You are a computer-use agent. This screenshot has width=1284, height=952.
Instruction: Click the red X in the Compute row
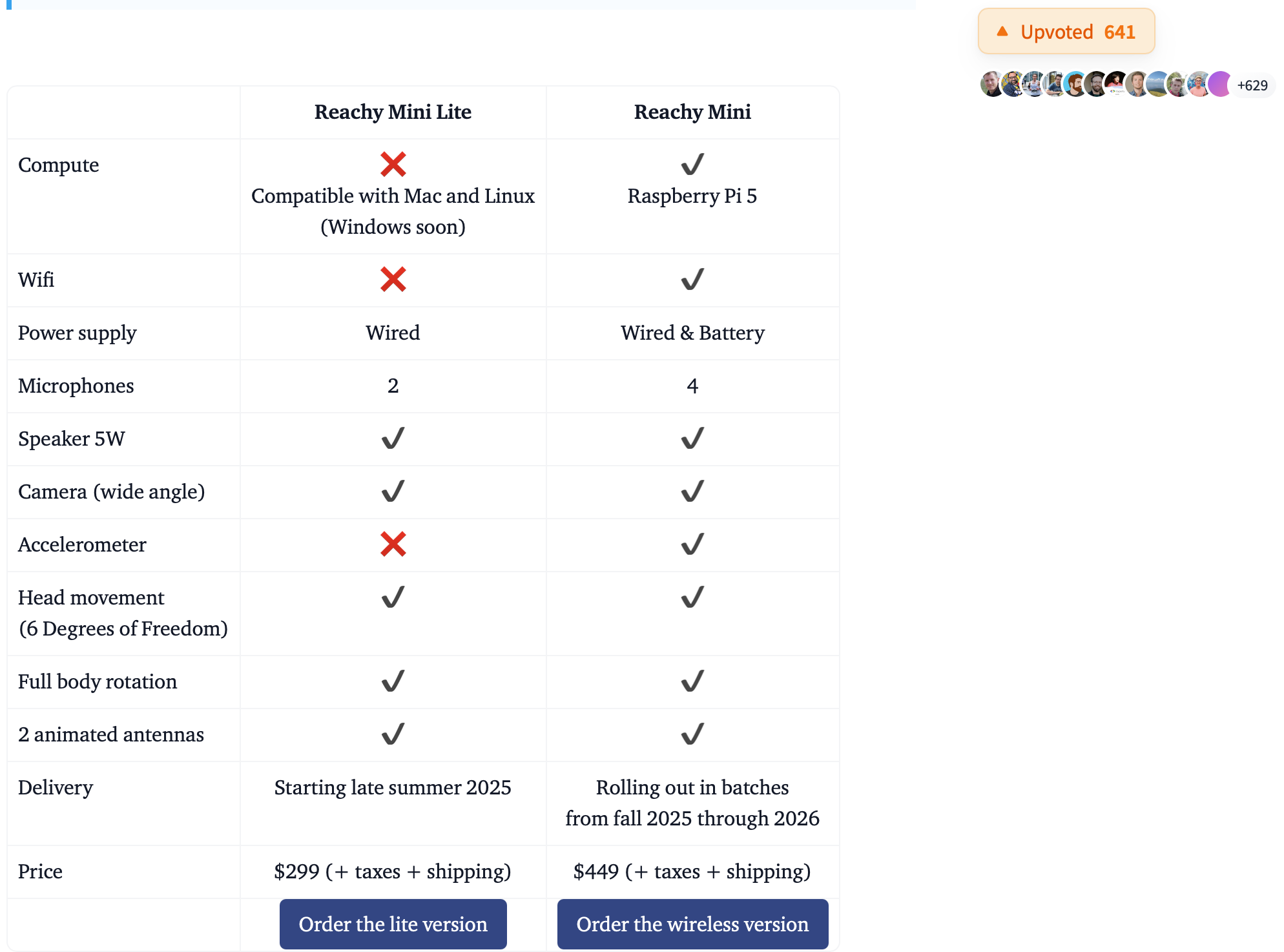[393, 164]
